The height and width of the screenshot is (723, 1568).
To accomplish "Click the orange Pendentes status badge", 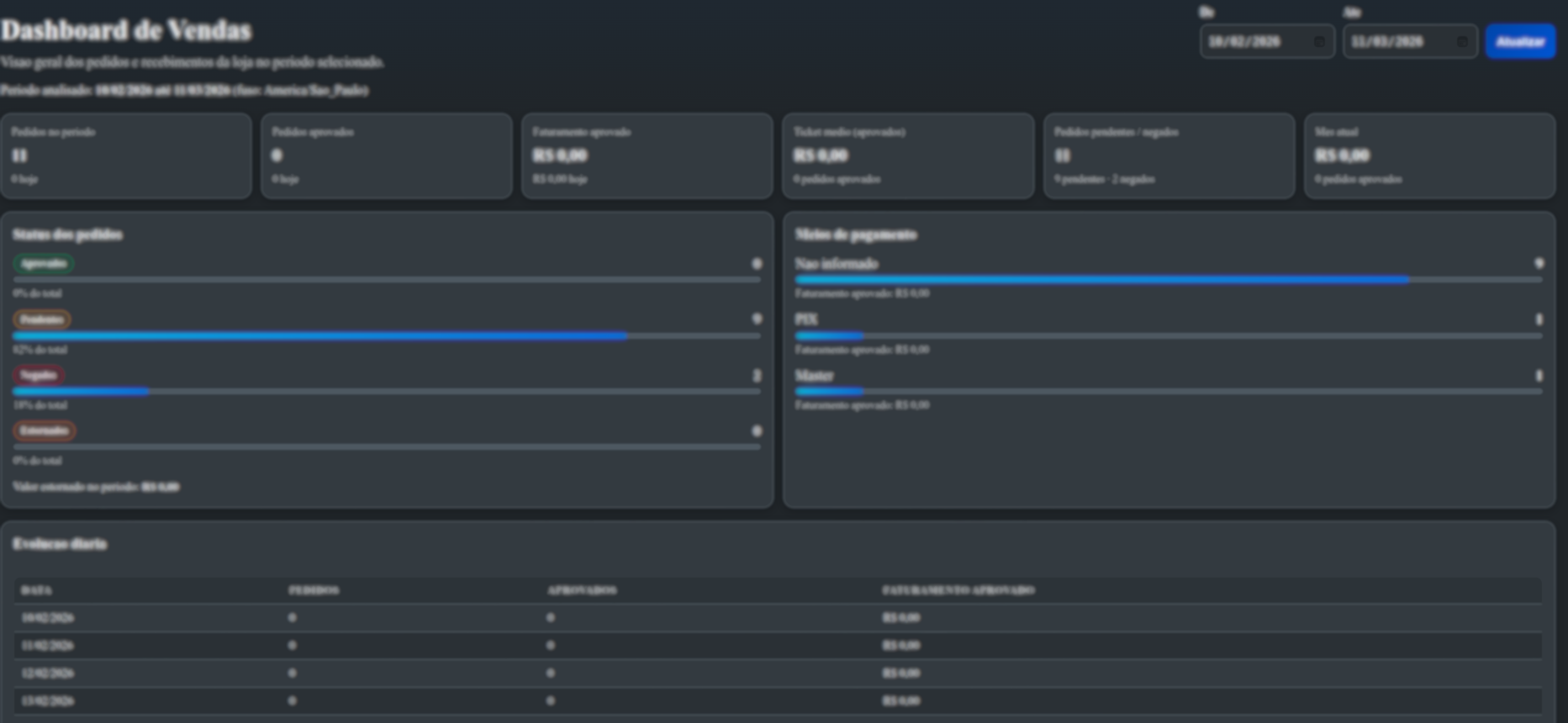I will tap(42, 319).
